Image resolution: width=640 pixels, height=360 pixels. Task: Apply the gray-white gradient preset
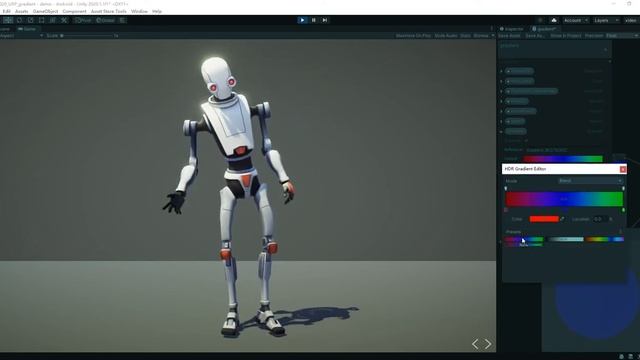pos(565,239)
